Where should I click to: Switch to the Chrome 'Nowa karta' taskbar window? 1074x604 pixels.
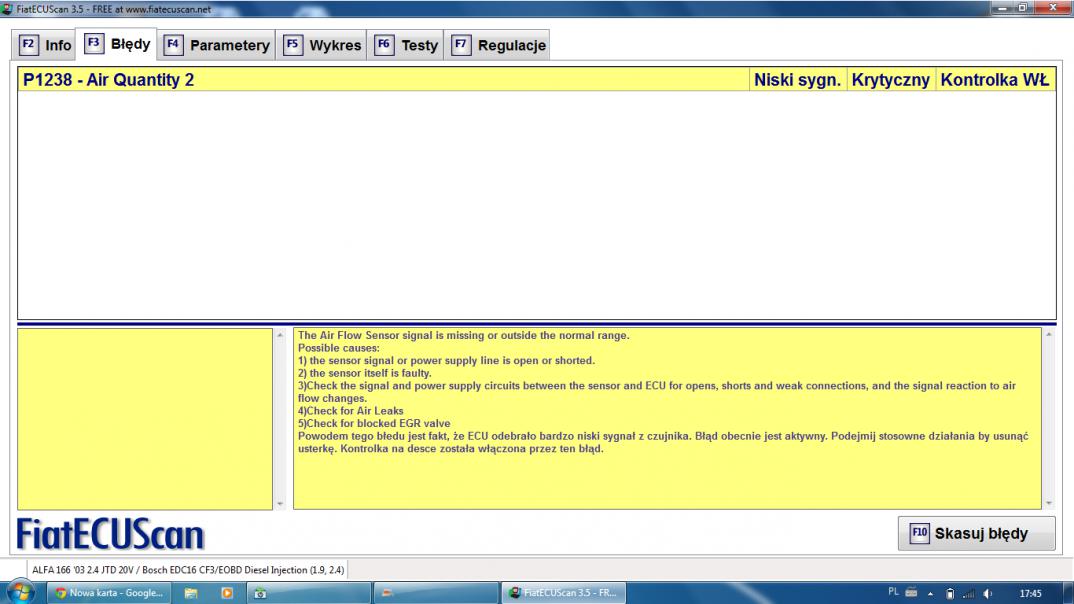(109, 593)
